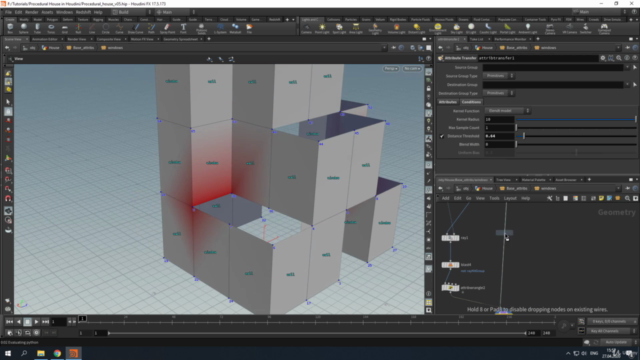Choose the Tube shelf tool
This screenshot has height=360, width=640.
pyautogui.click(x=37, y=28)
